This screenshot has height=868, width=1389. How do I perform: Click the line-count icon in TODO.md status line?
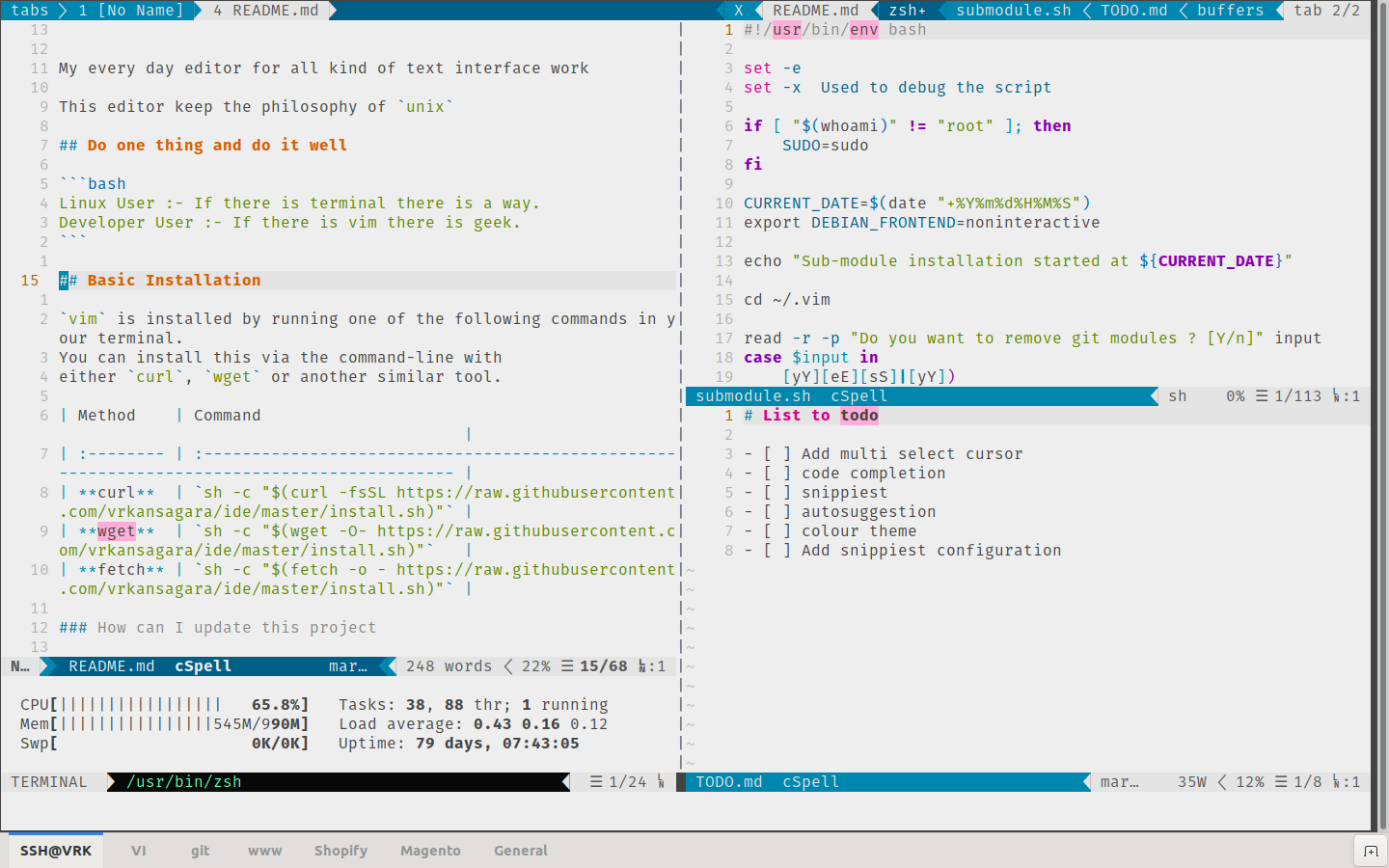coord(1281,782)
